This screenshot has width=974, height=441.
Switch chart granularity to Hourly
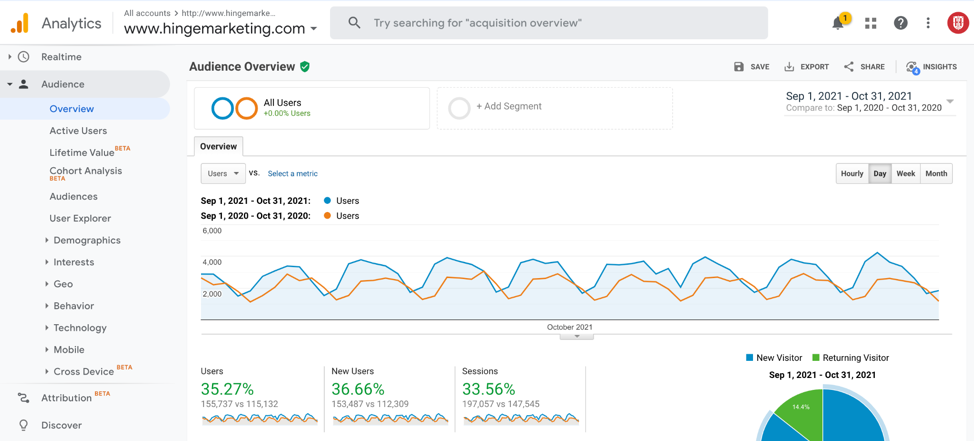(x=852, y=174)
